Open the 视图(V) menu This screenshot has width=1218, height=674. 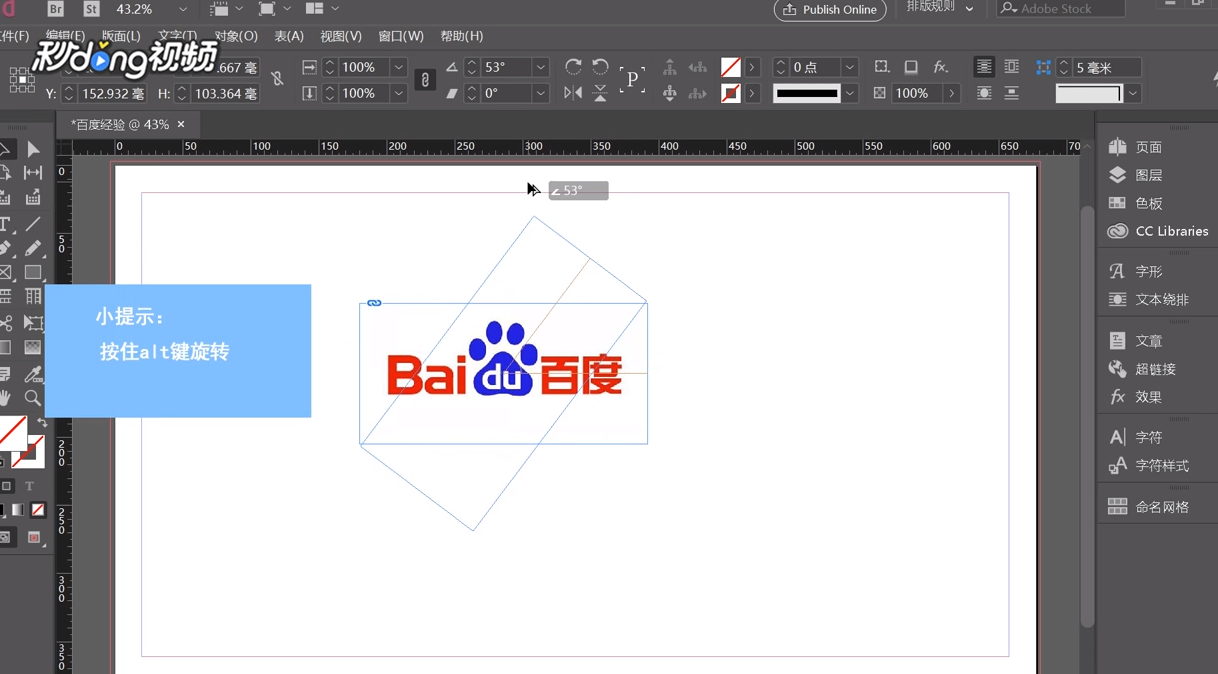tap(341, 36)
